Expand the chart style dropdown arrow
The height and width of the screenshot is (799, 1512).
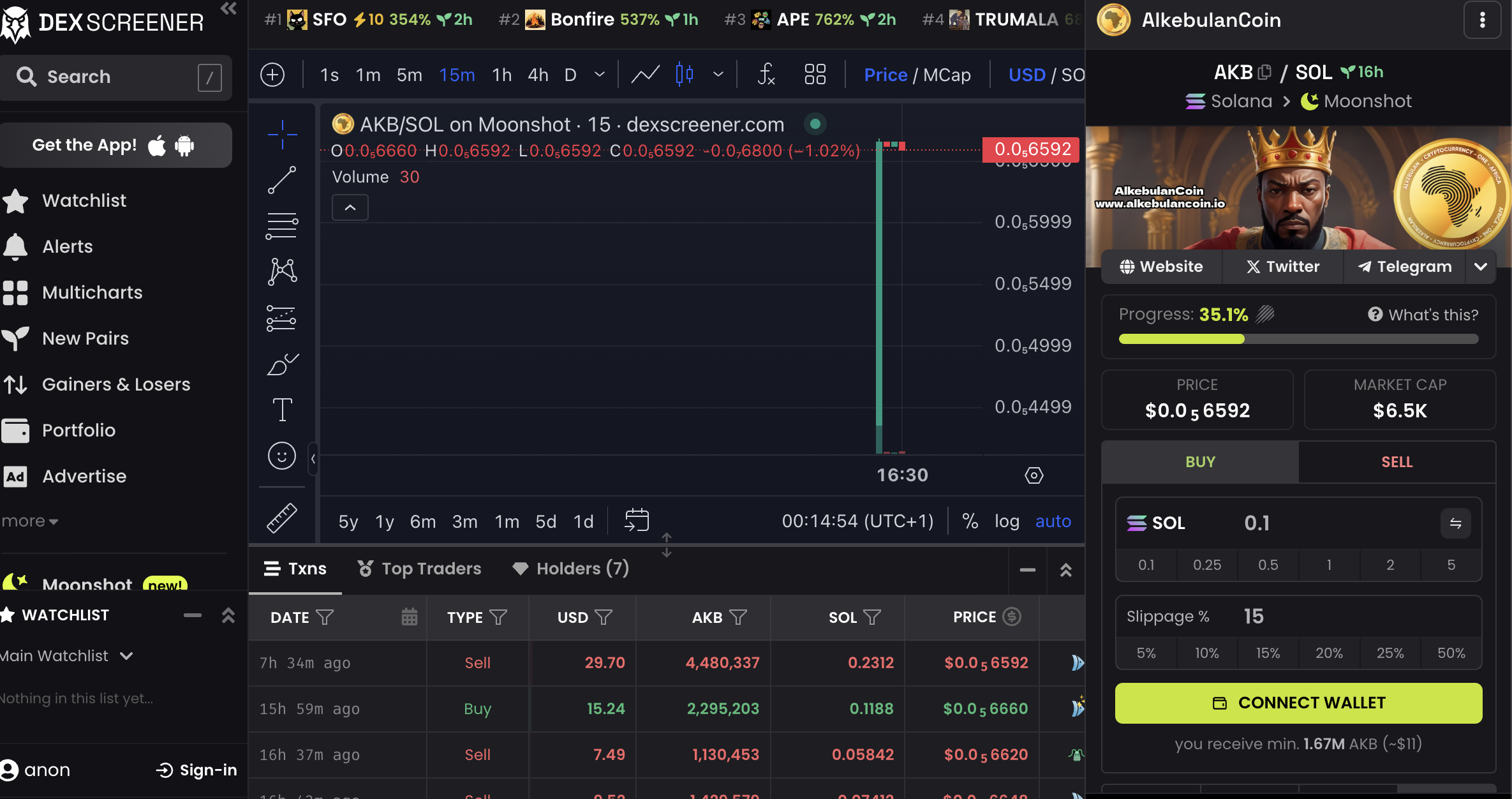718,75
